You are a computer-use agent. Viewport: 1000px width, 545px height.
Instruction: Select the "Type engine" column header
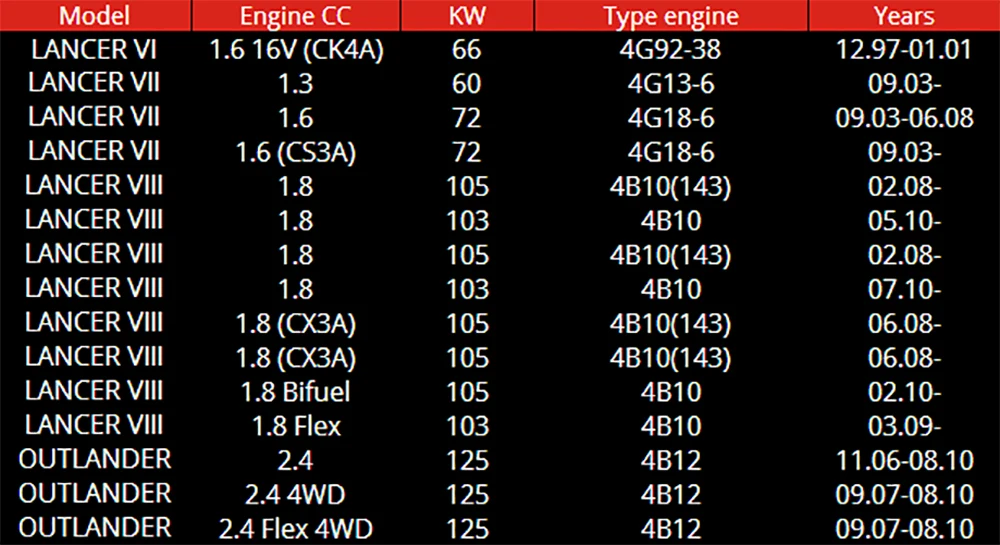671,16
